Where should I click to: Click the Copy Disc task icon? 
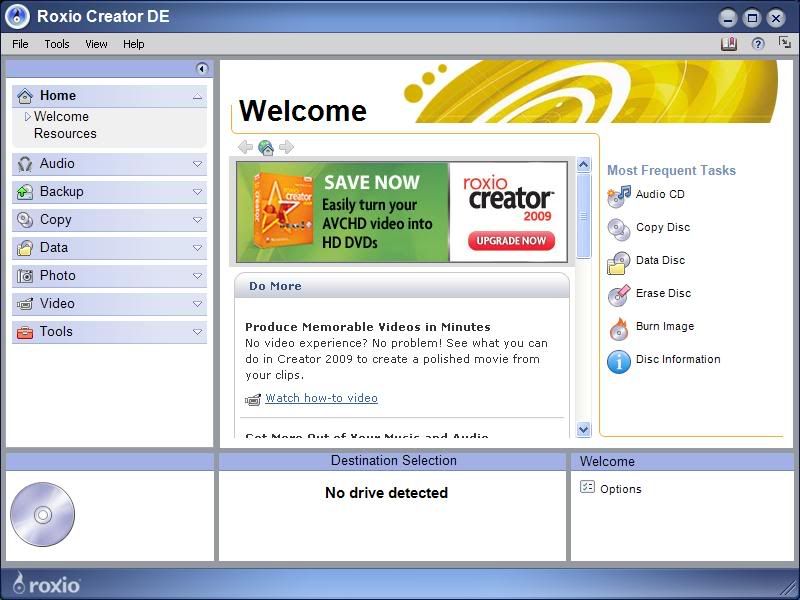tap(619, 230)
